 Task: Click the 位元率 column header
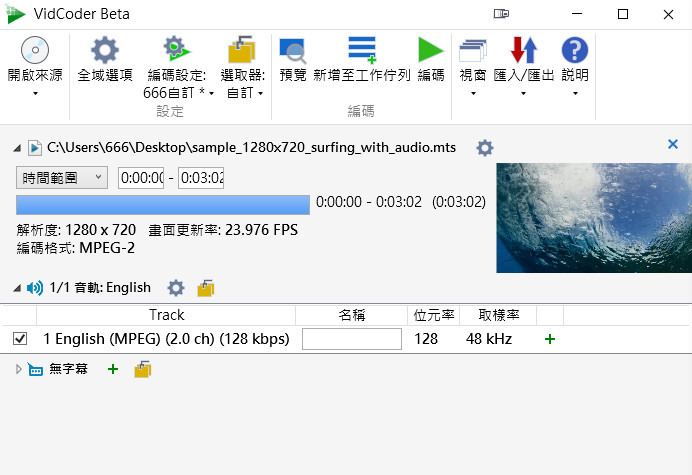click(433, 315)
